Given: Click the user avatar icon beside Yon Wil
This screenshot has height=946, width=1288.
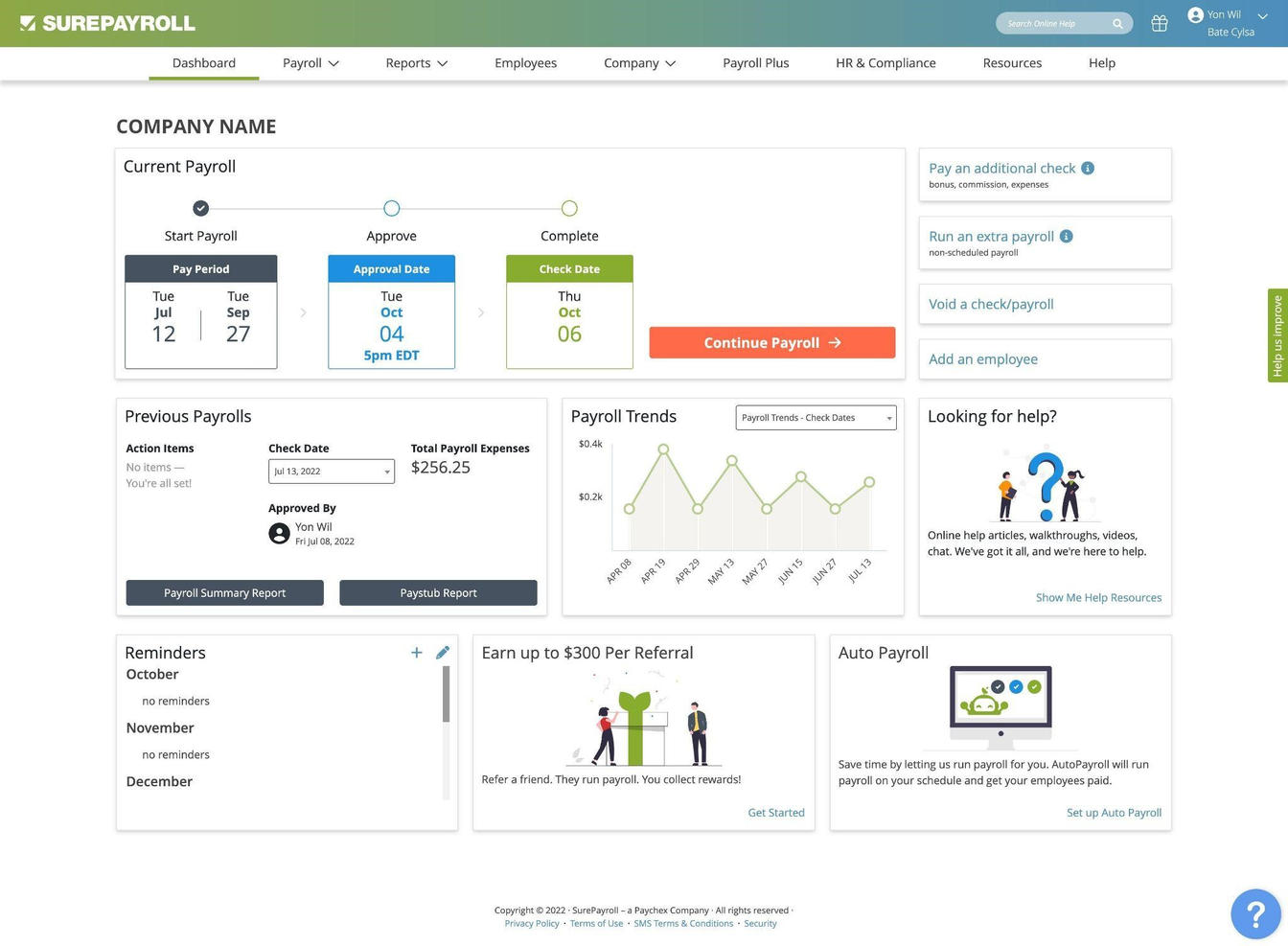Looking at the screenshot, I should pos(1195,14).
